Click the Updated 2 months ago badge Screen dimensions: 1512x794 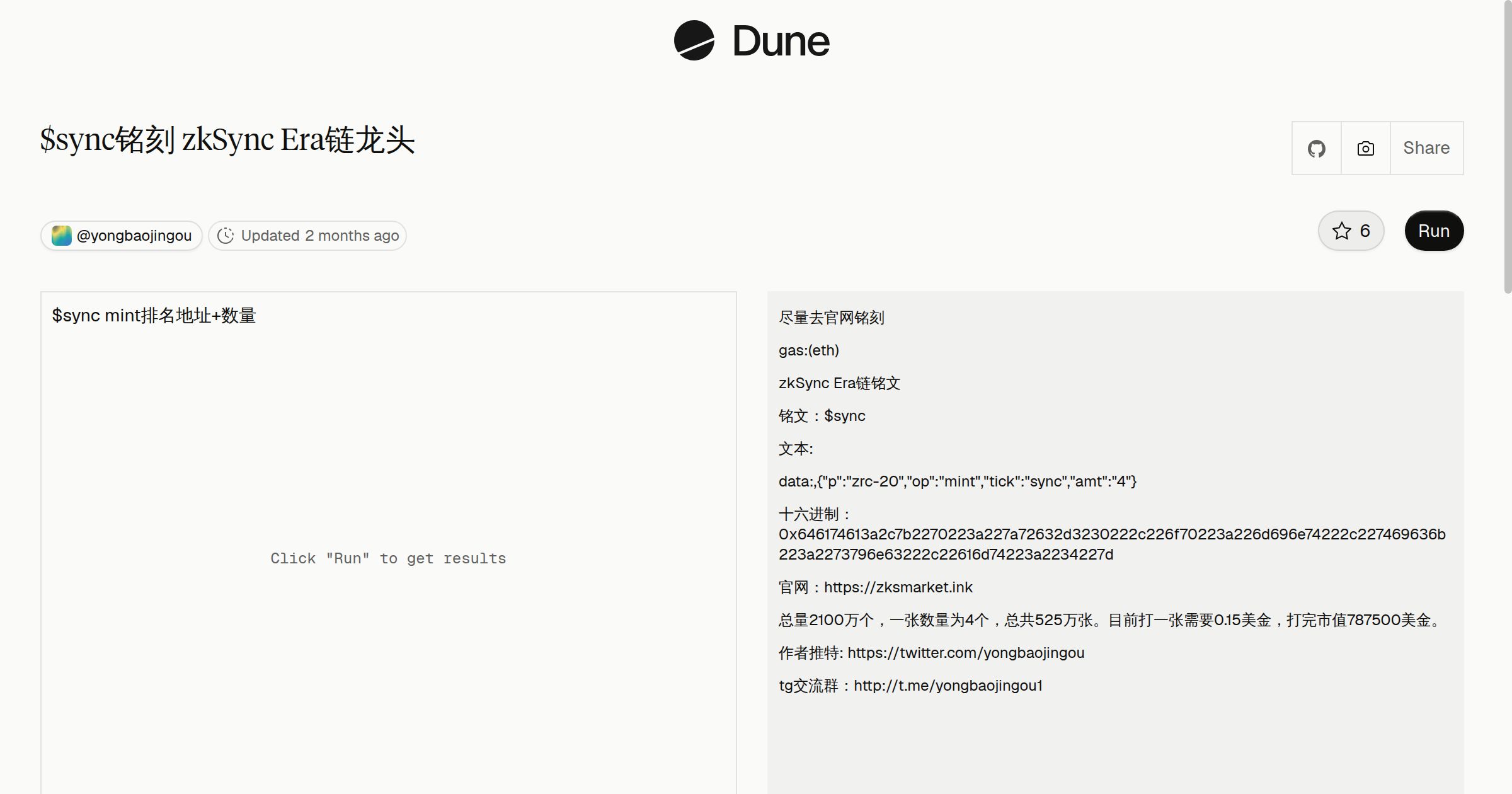coord(307,236)
